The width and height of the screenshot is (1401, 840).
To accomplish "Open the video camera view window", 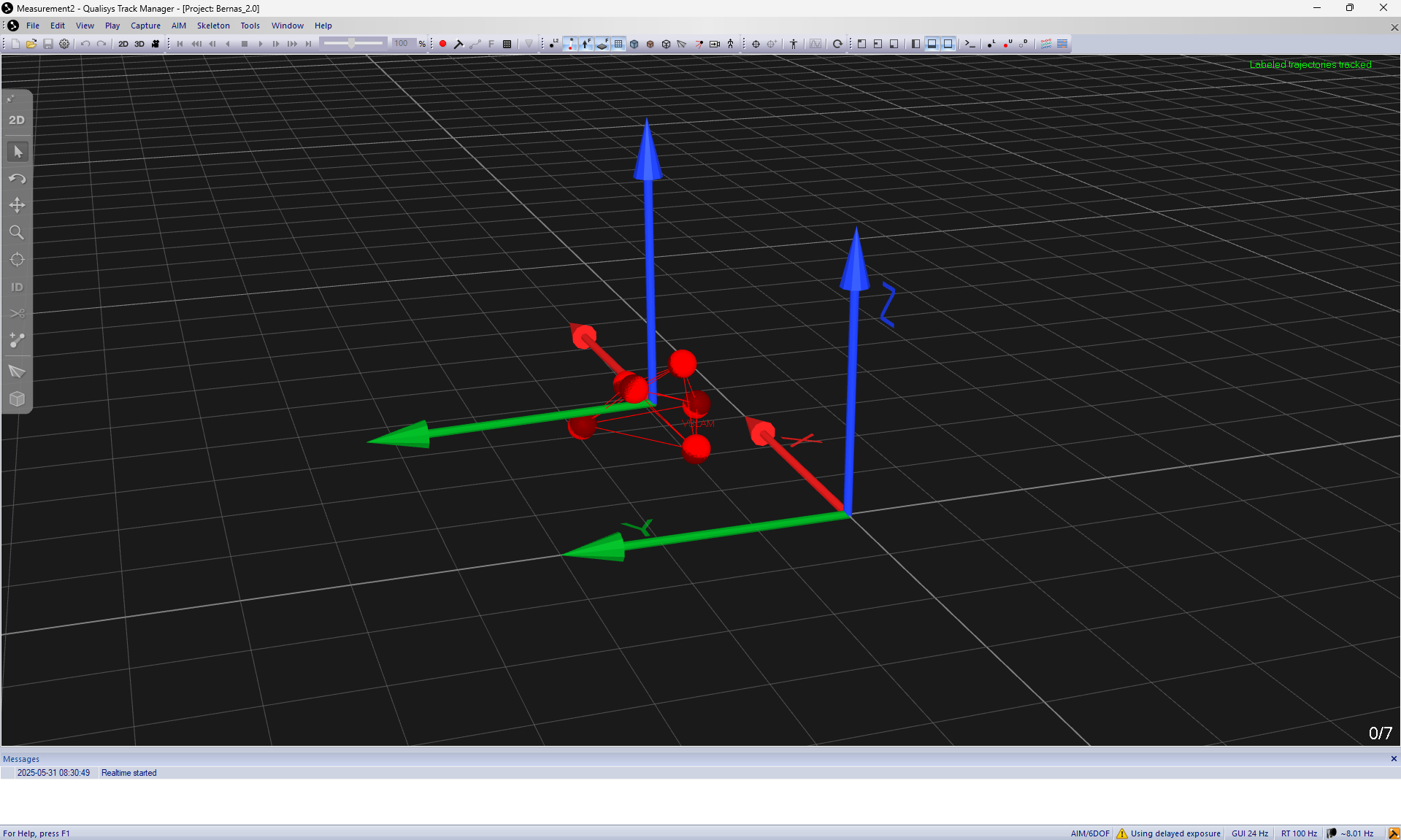I will tap(156, 44).
